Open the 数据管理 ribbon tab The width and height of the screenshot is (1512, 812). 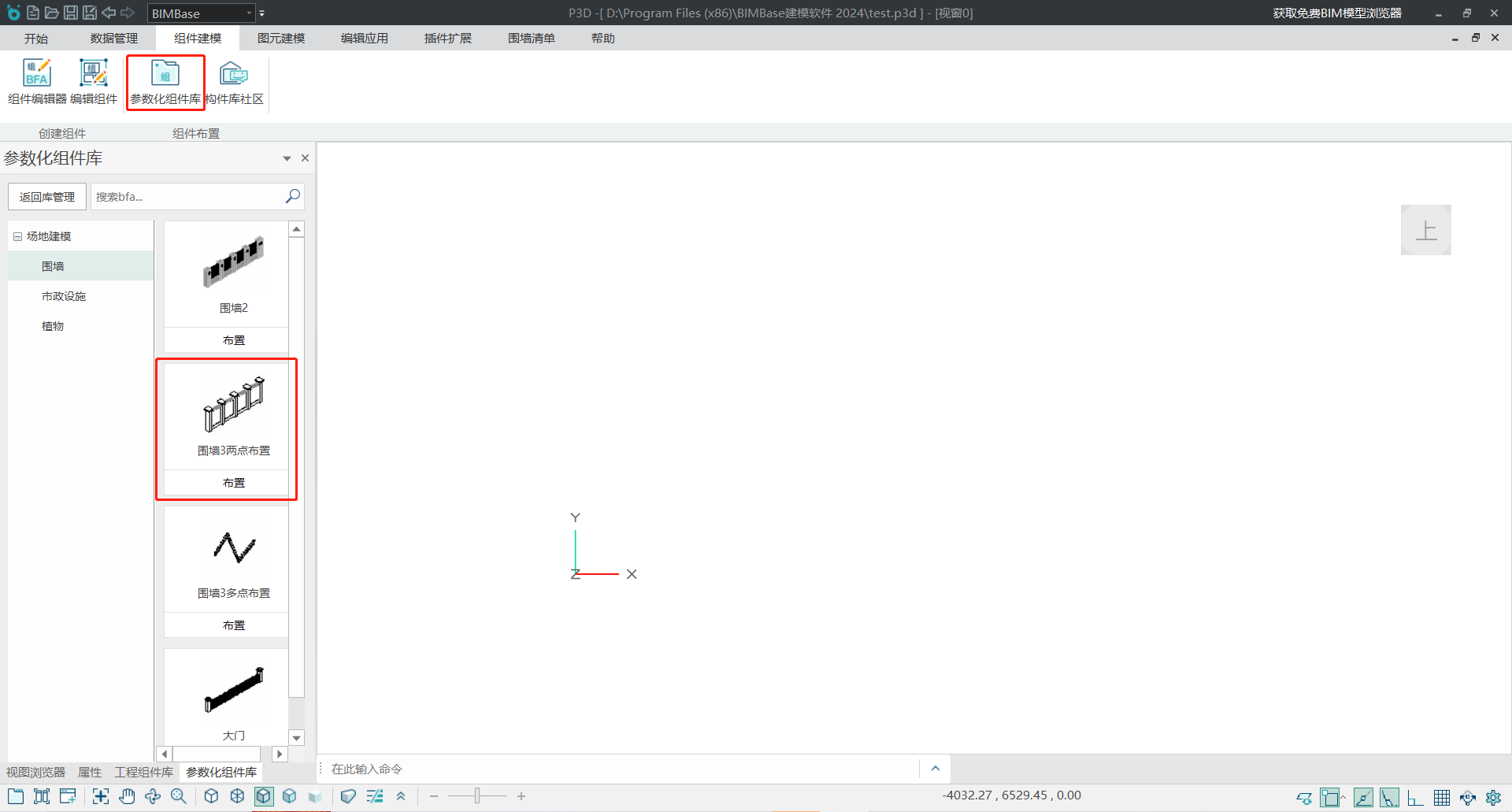pos(114,38)
